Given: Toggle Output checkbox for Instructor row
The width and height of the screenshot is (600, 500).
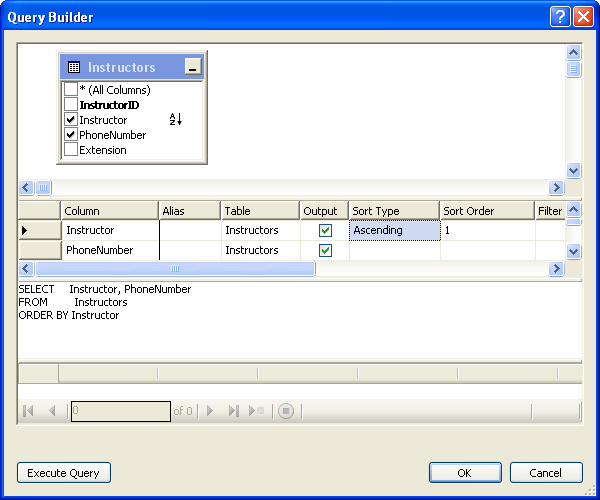Looking at the screenshot, I should pyautogui.click(x=325, y=230).
